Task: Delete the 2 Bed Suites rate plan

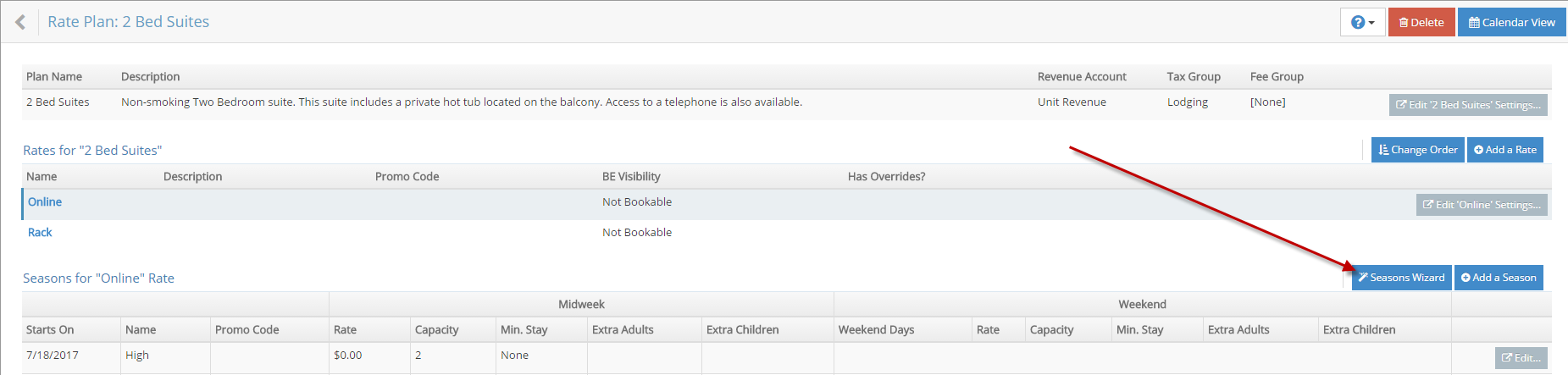Action: [1421, 23]
